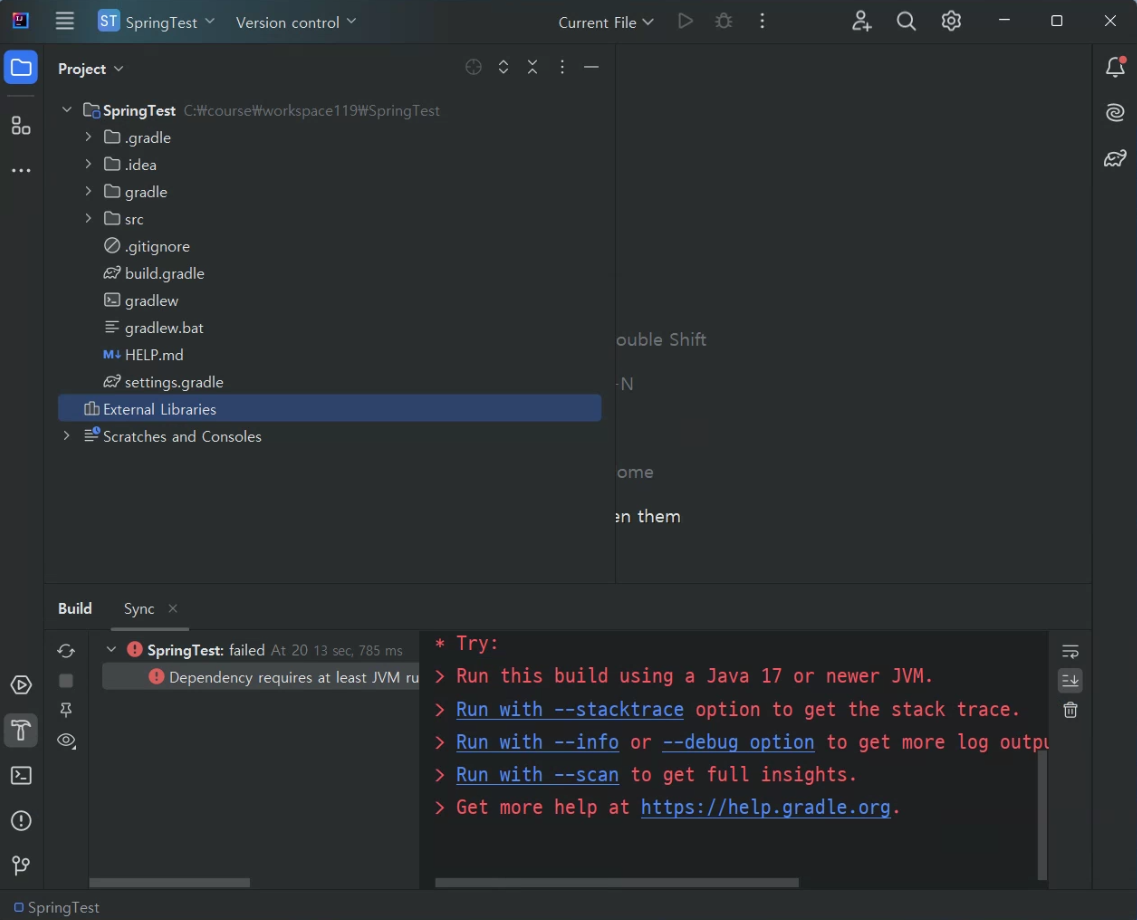Clear build output trash icon
This screenshot has height=920, width=1137.
(1070, 710)
